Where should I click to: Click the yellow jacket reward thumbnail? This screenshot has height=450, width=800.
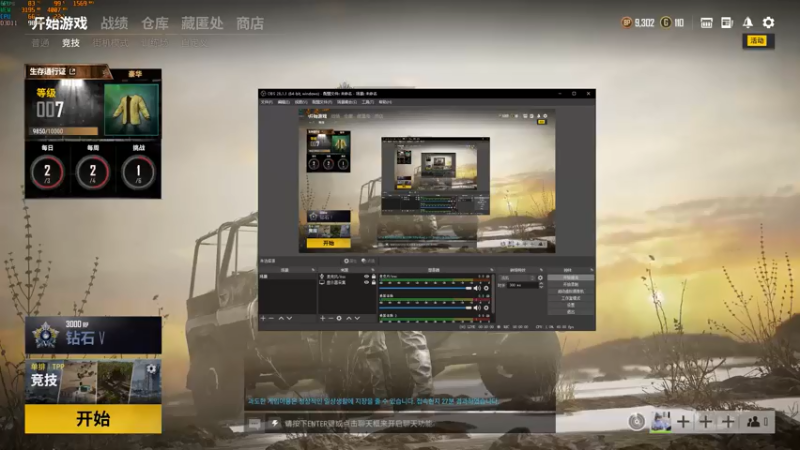tap(131, 110)
